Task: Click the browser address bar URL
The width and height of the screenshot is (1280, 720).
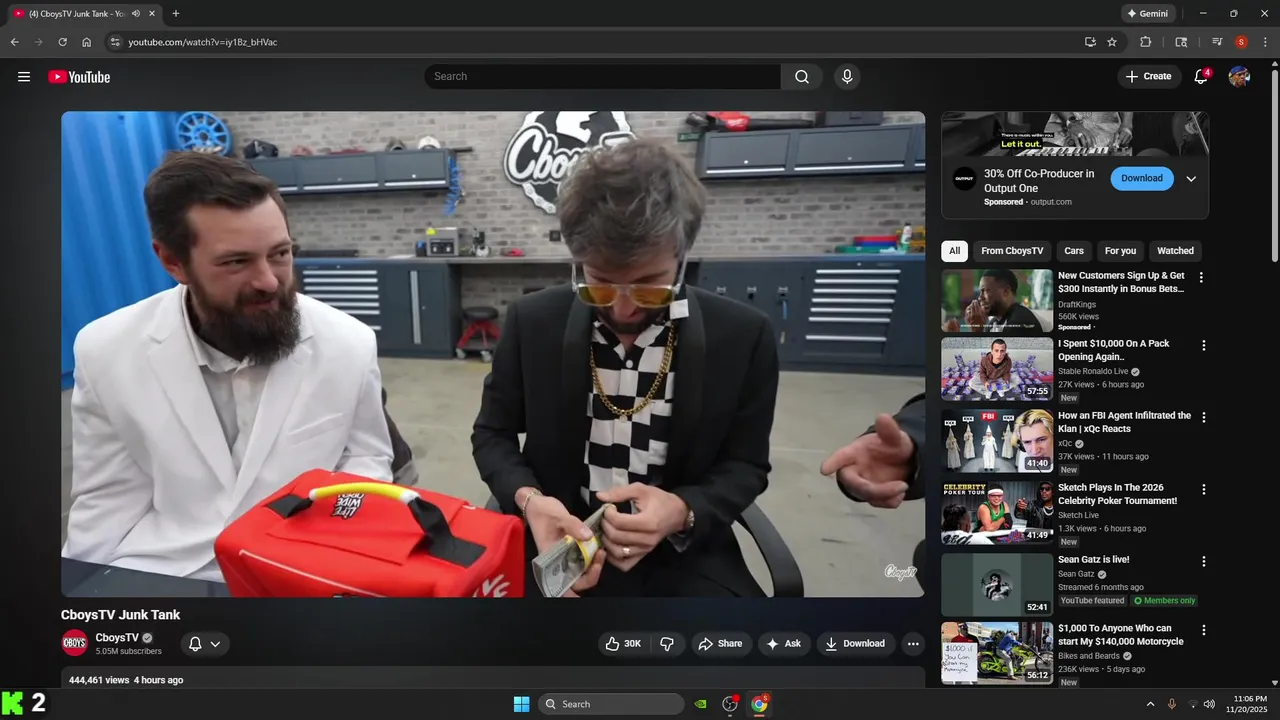Action: pyautogui.click(x=202, y=42)
